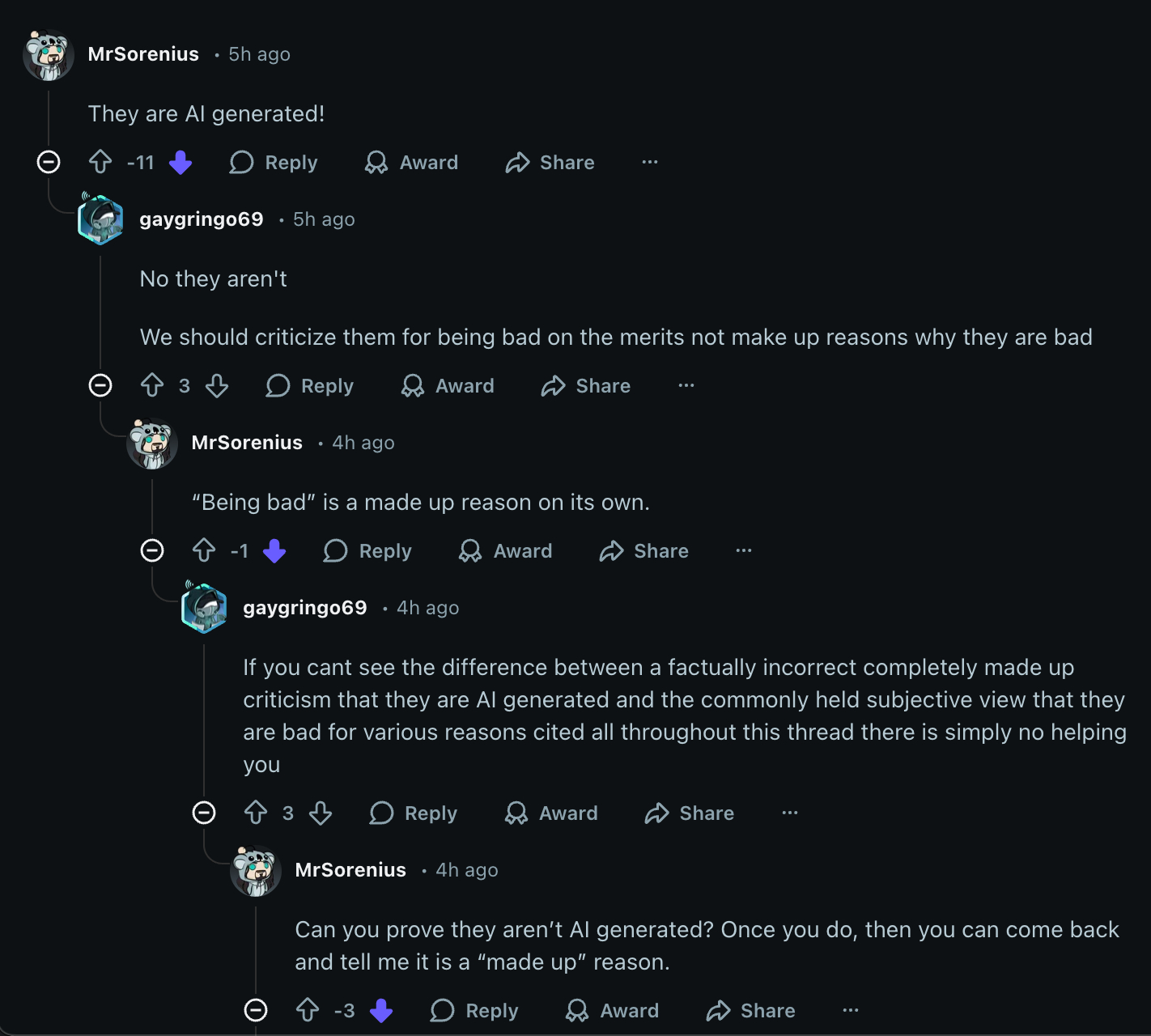Open more options on top comment
This screenshot has width=1151, height=1036.
pyautogui.click(x=649, y=162)
